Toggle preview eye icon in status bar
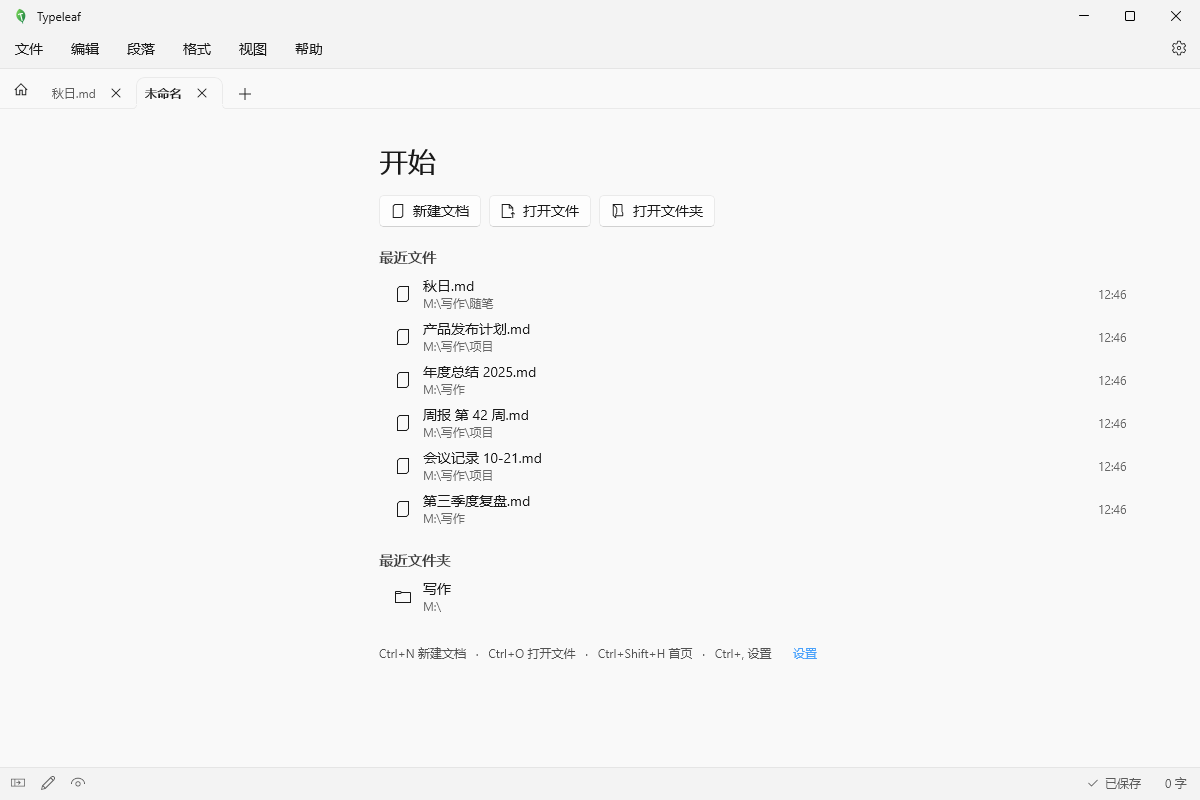Image resolution: width=1200 pixels, height=800 pixels. click(x=78, y=783)
